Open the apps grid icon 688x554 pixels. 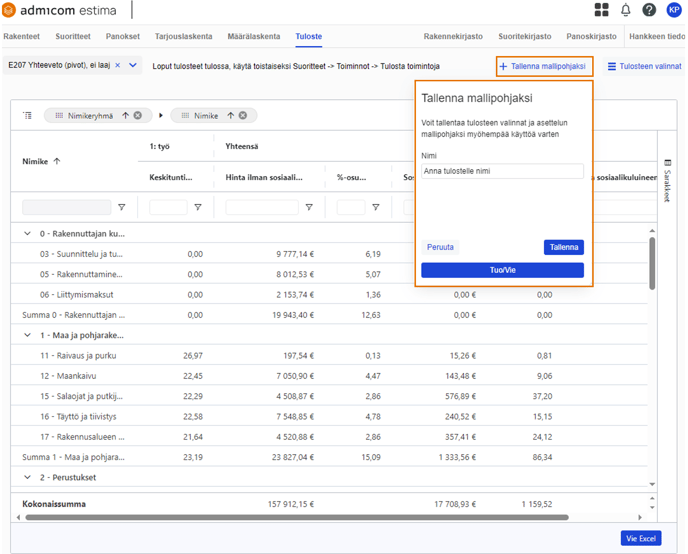[602, 10]
